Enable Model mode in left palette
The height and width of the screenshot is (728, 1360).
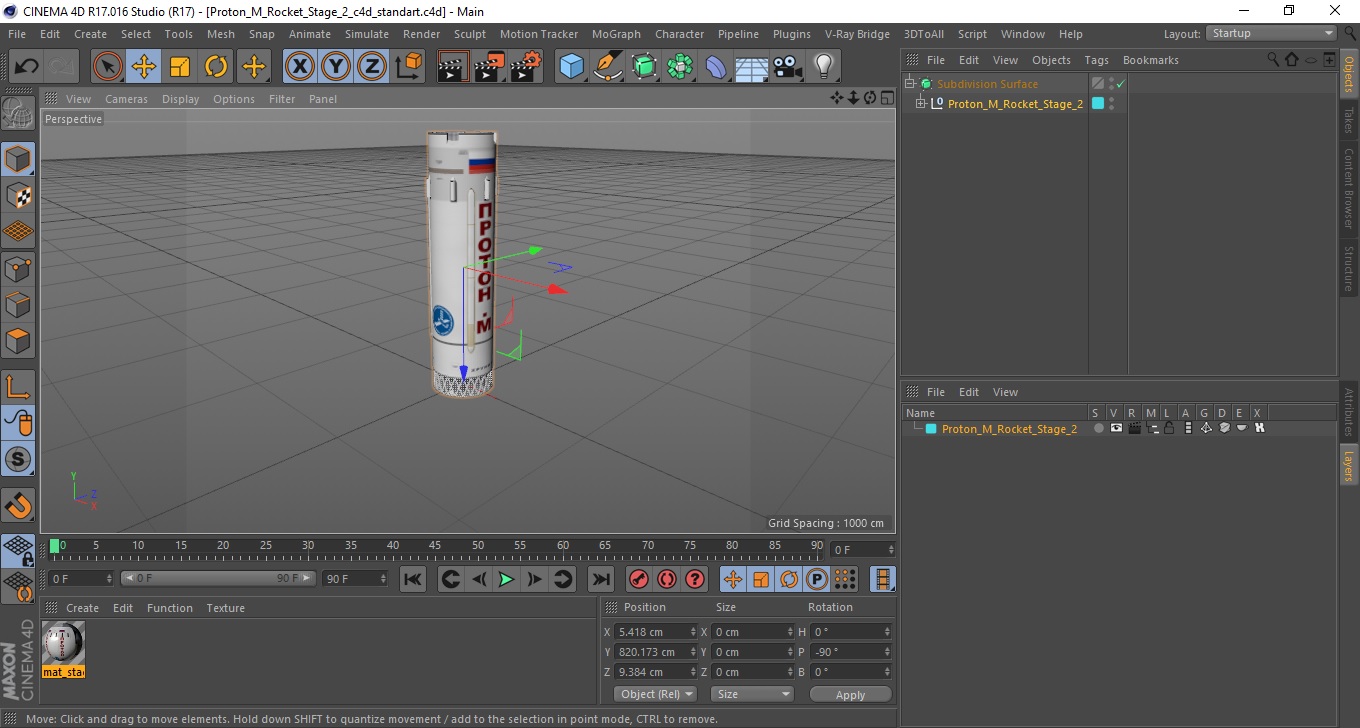[x=18, y=158]
